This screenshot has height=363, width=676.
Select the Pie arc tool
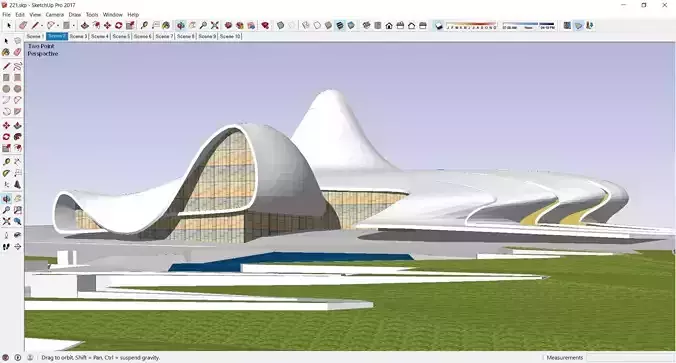[x=17, y=112]
